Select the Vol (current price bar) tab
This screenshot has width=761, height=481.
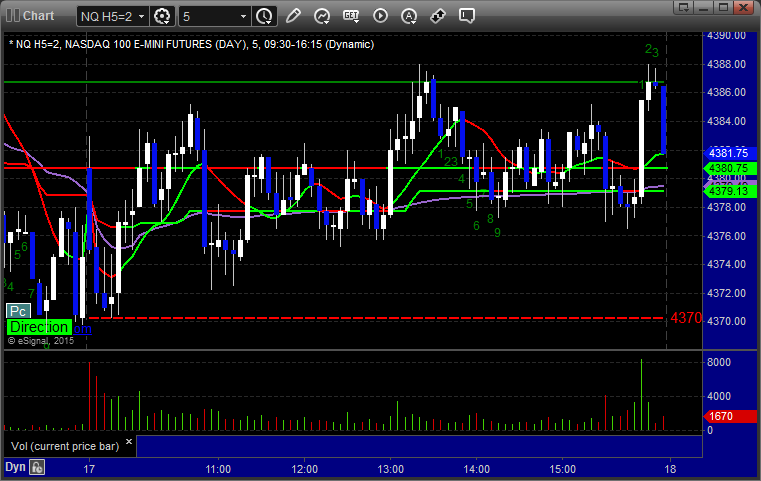[65, 446]
